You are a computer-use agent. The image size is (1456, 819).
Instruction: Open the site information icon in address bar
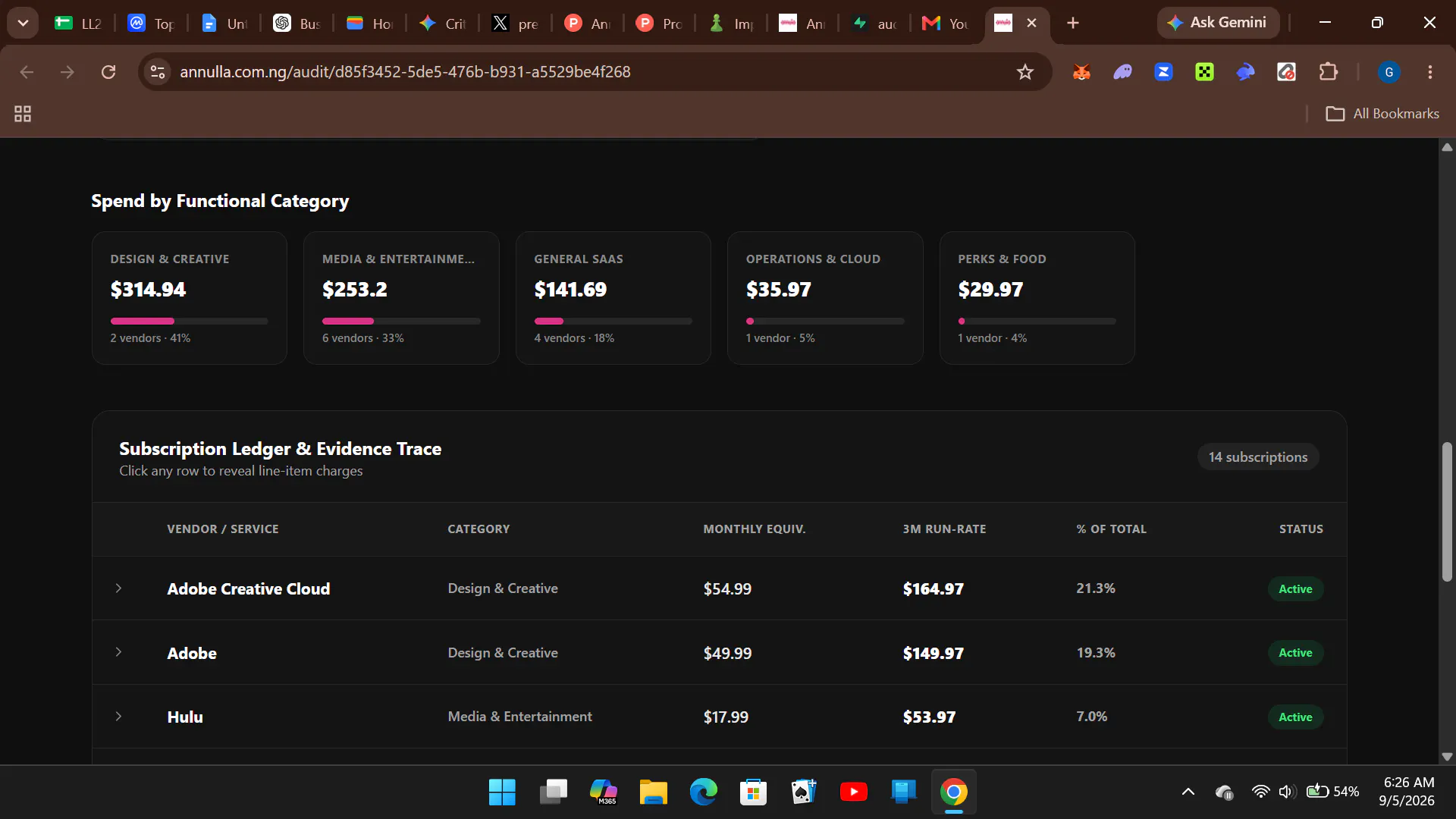158,72
